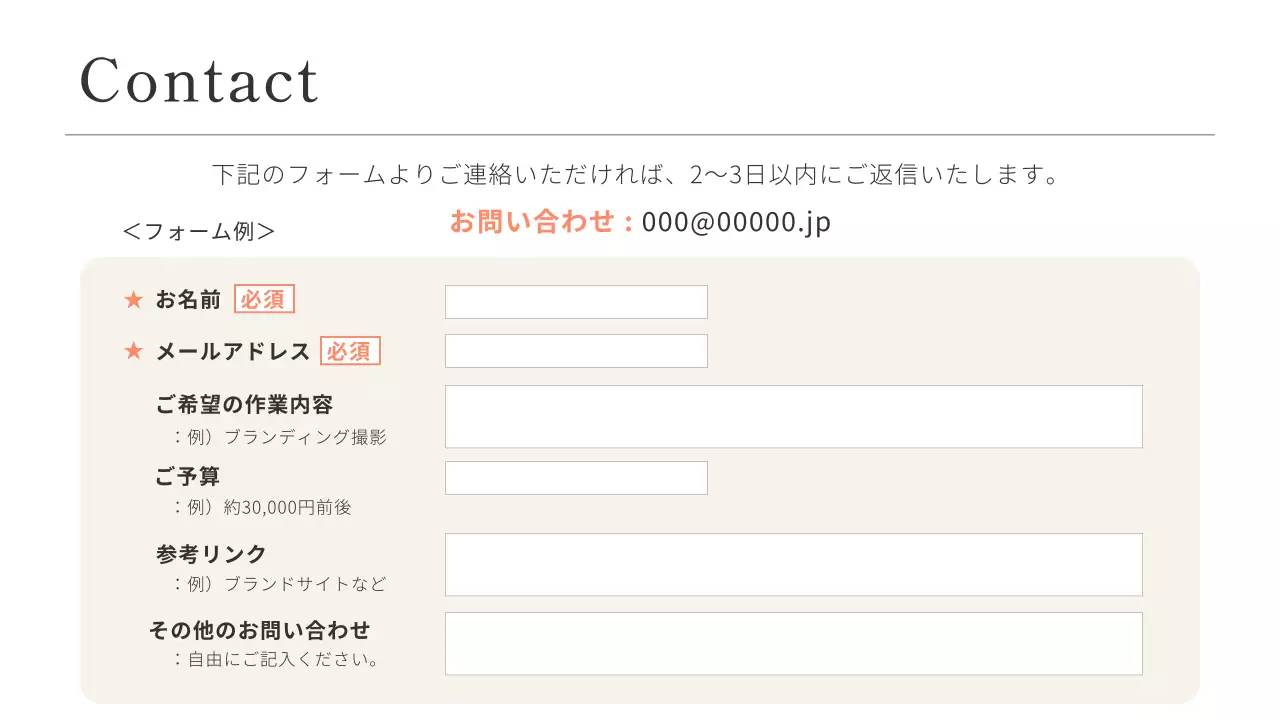Click the 必須 badge next to お名前
The height and width of the screenshot is (720, 1280).
[x=264, y=299]
